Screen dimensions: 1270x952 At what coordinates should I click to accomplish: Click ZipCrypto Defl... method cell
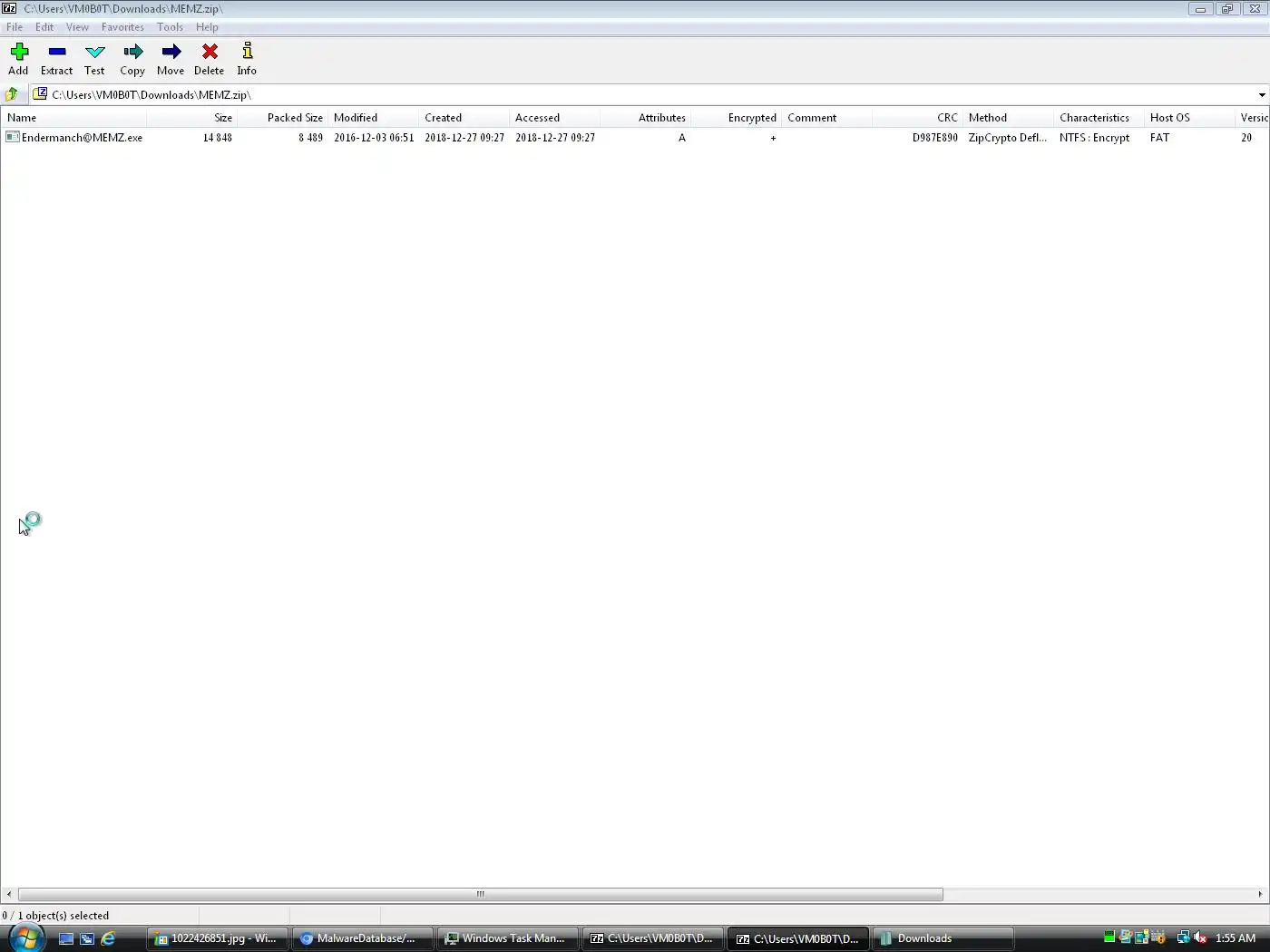(1008, 138)
